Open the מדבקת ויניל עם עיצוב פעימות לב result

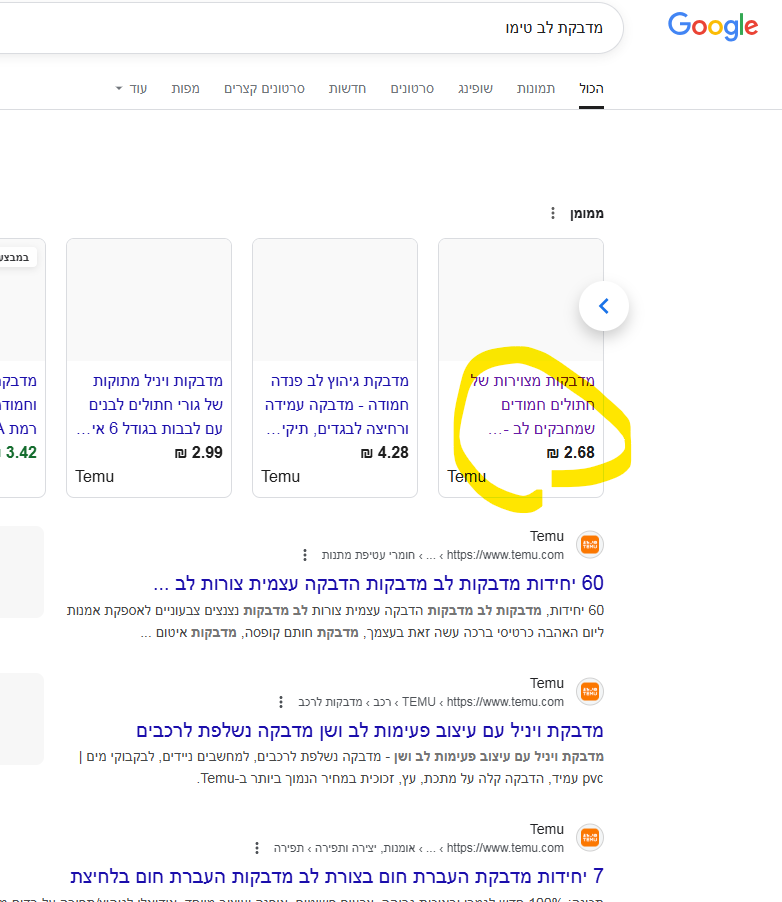click(369, 731)
